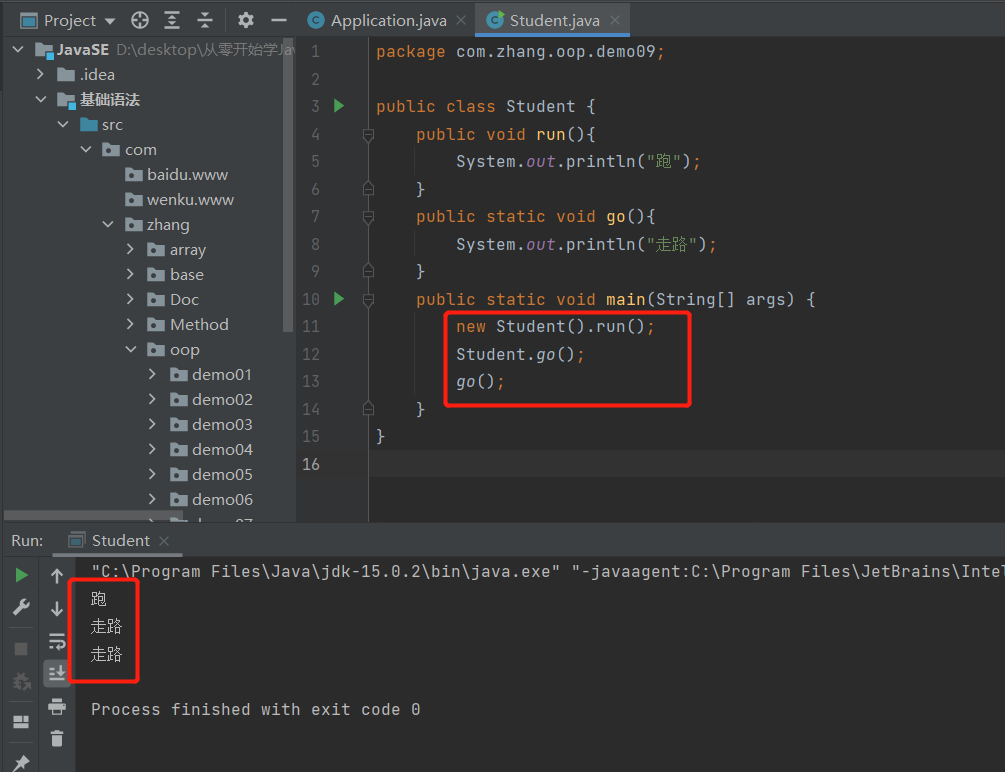1005x772 pixels.
Task: Toggle soft-wrap in Run console
Action: (x=57, y=641)
